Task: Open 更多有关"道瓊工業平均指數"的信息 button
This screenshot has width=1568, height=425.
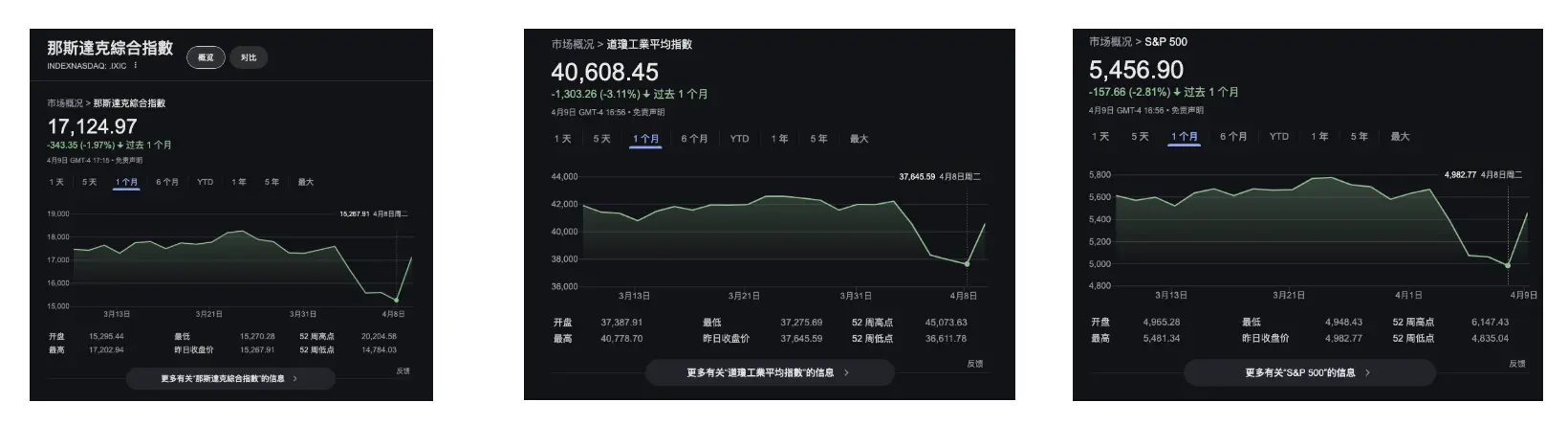Action: tap(770, 372)
